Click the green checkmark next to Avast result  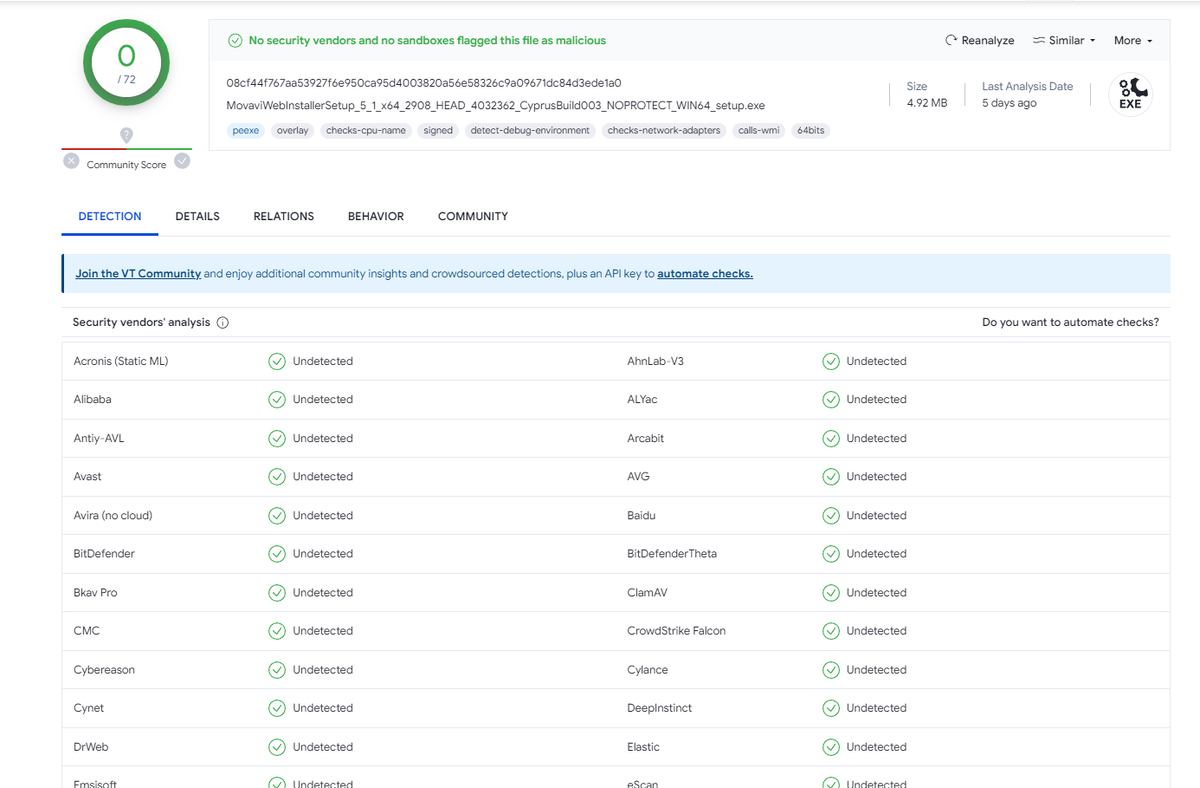[x=276, y=476]
